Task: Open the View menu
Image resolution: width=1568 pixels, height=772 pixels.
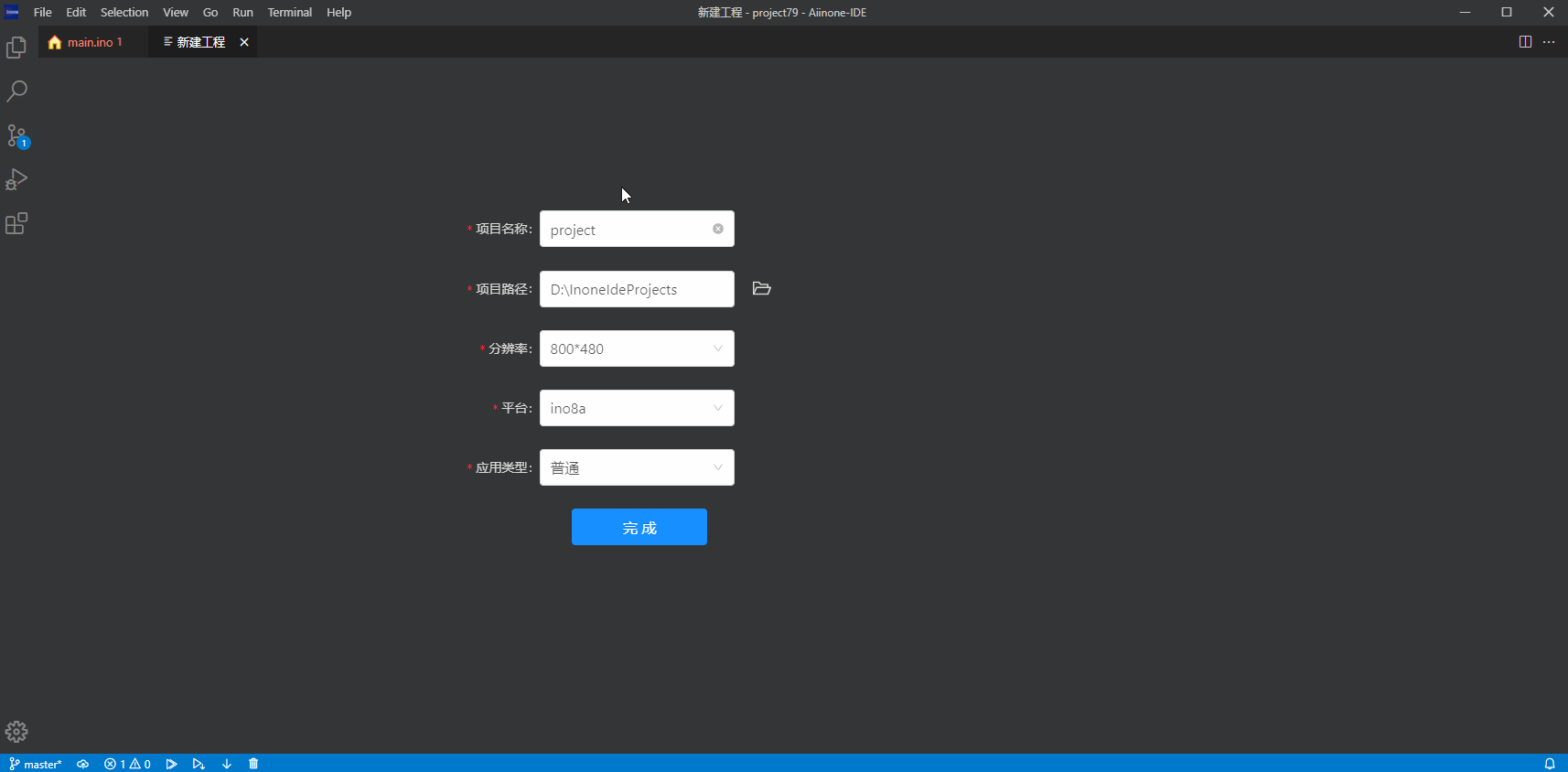Action: [176, 12]
